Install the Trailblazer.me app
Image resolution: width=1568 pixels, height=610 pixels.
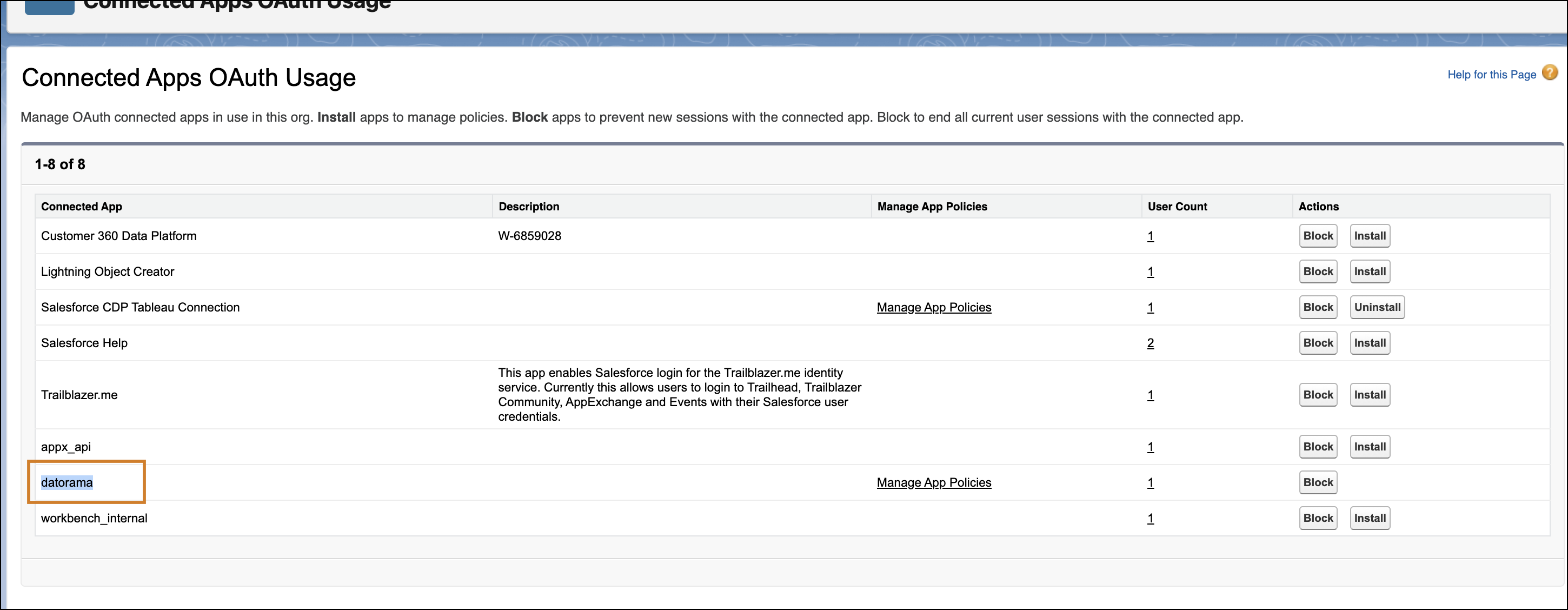(1370, 394)
